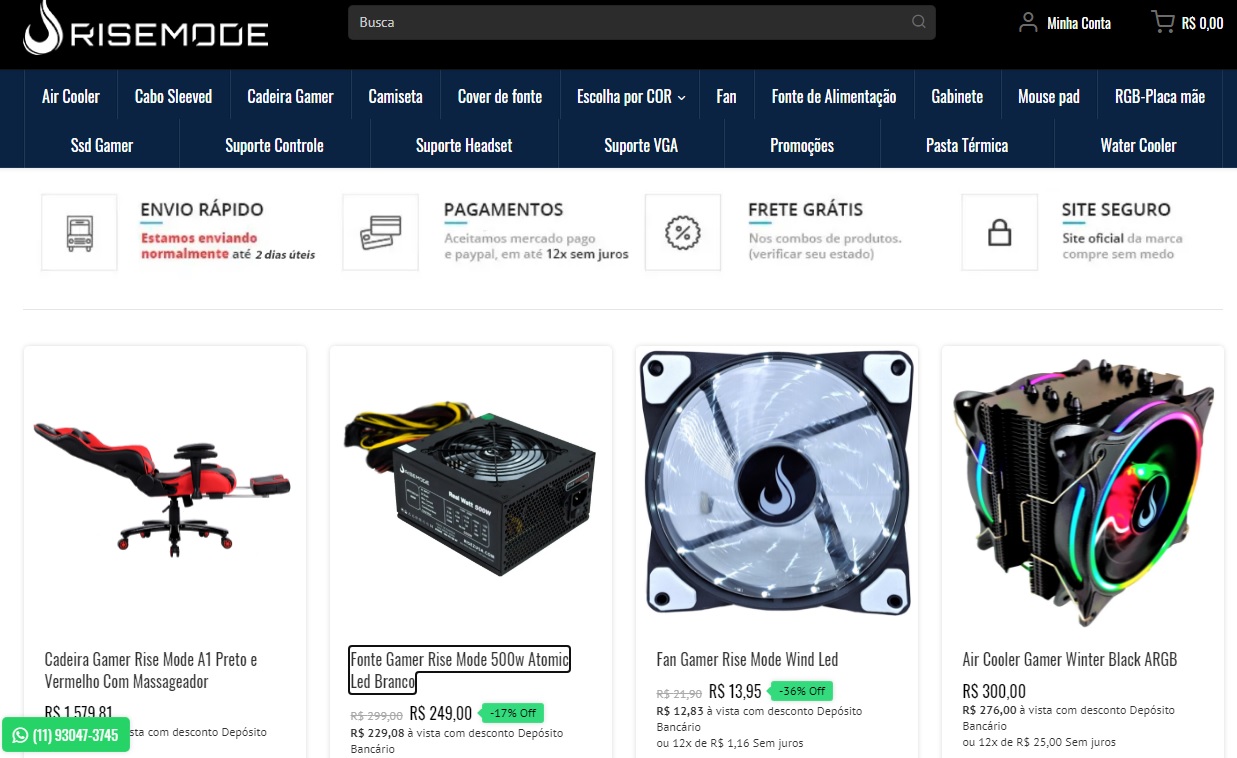Expand the Escolha por COR dropdown

(631, 96)
